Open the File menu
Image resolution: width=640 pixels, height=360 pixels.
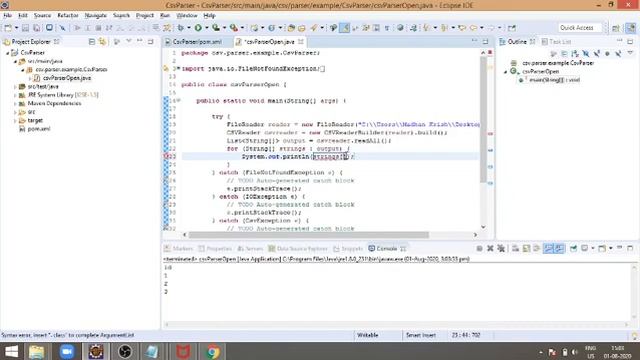7,16
